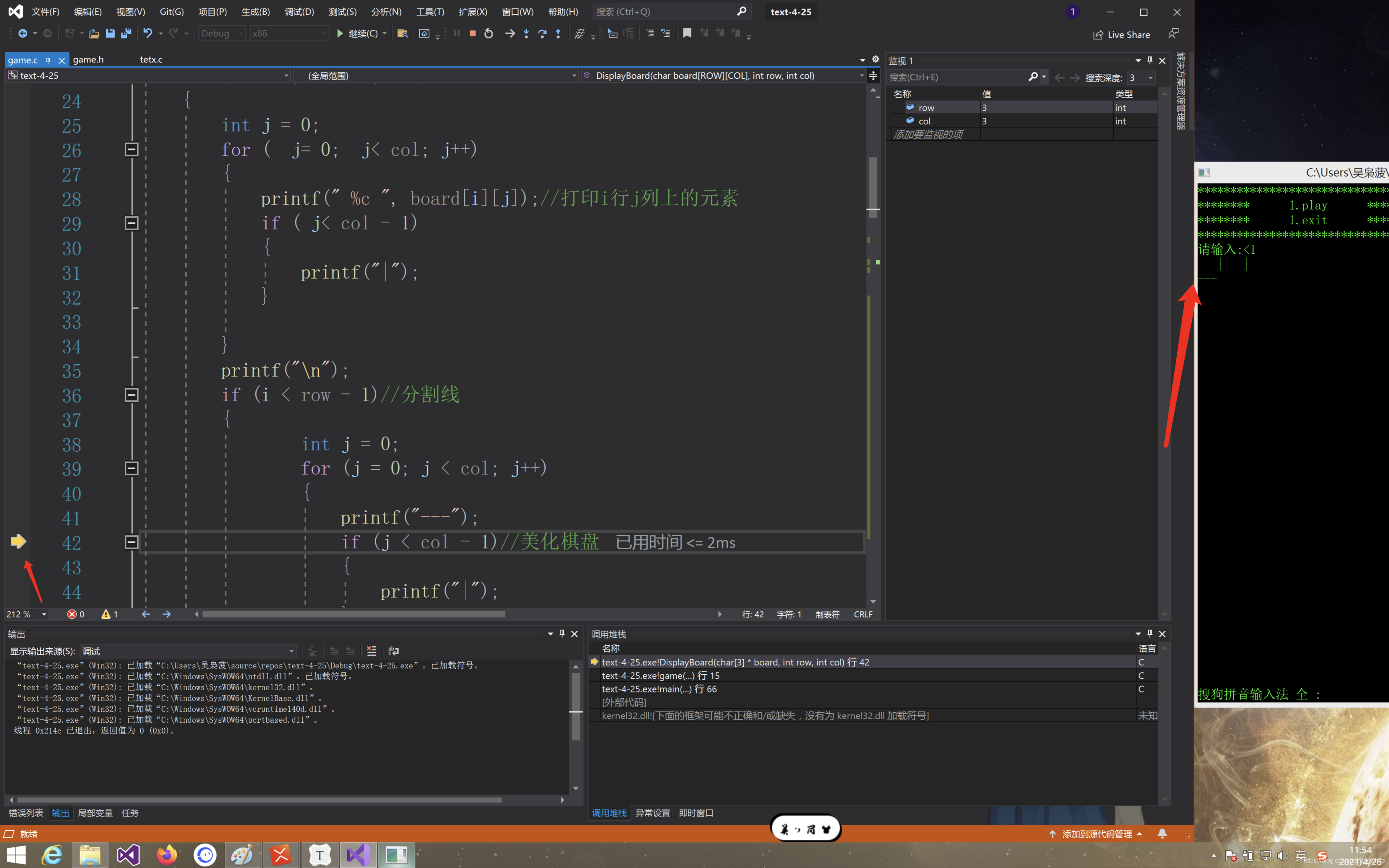Clear all output with the list icon

371,651
